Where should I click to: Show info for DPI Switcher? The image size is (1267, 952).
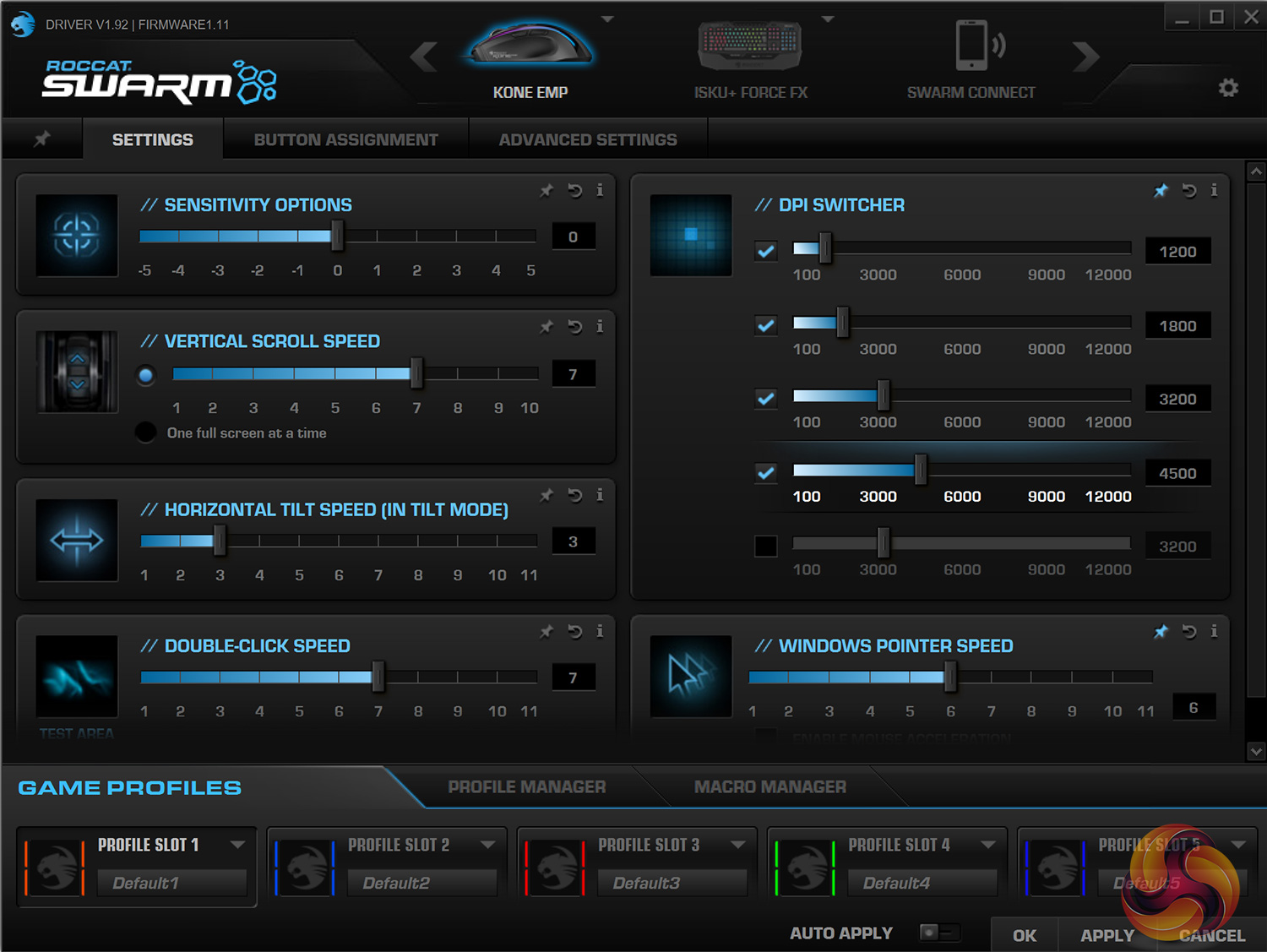click(1214, 190)
